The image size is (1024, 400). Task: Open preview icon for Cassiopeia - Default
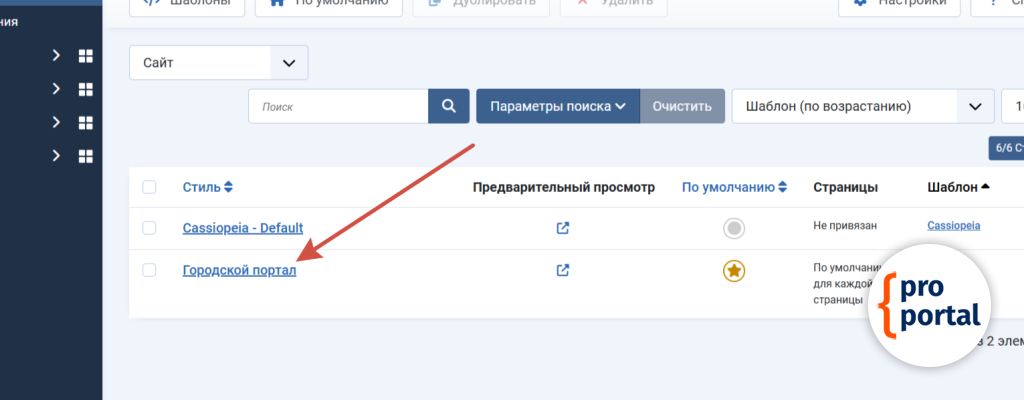(563, 228)
